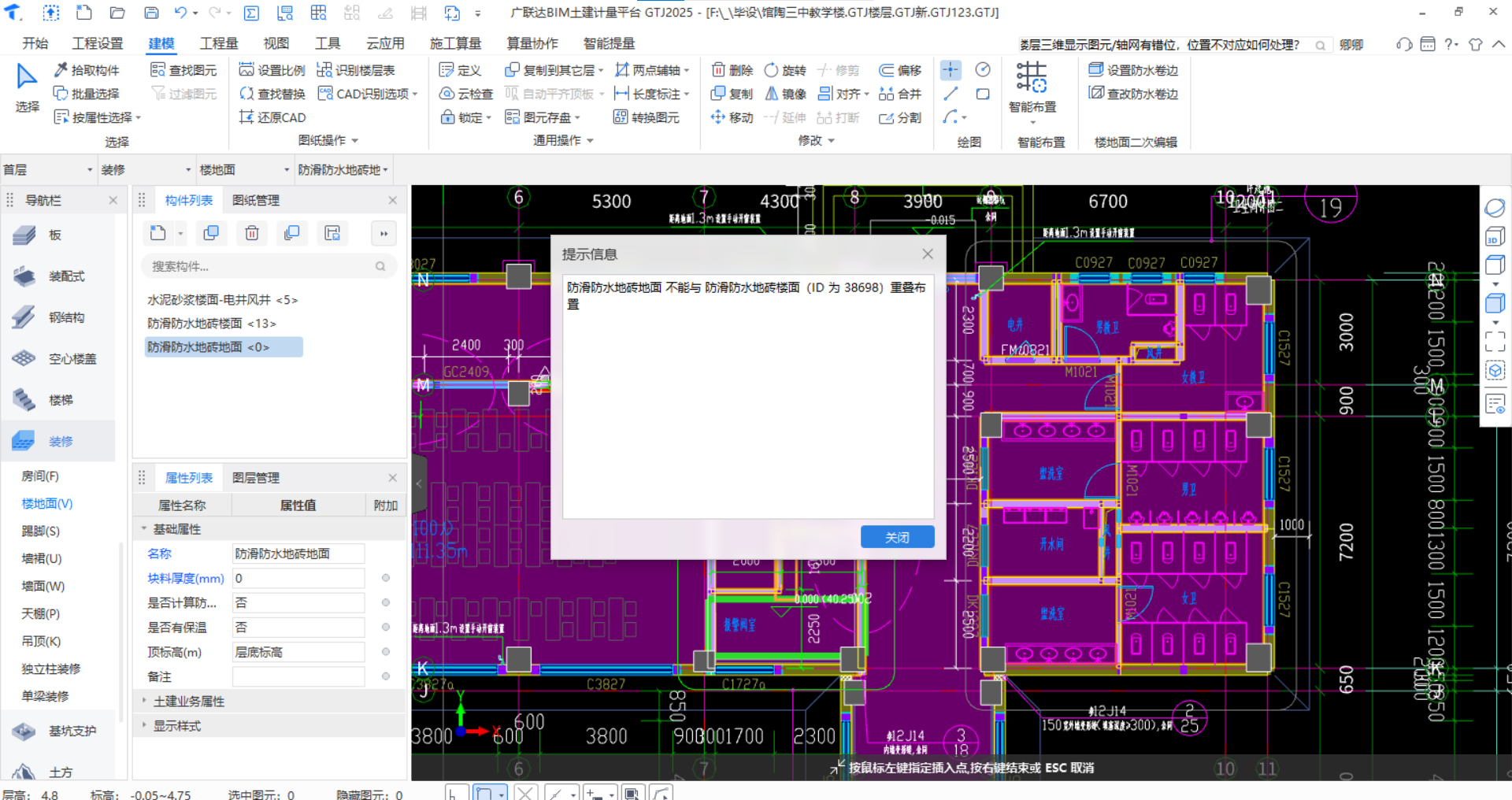Open the 楼梯 navigation category

[x=59, y=400]
